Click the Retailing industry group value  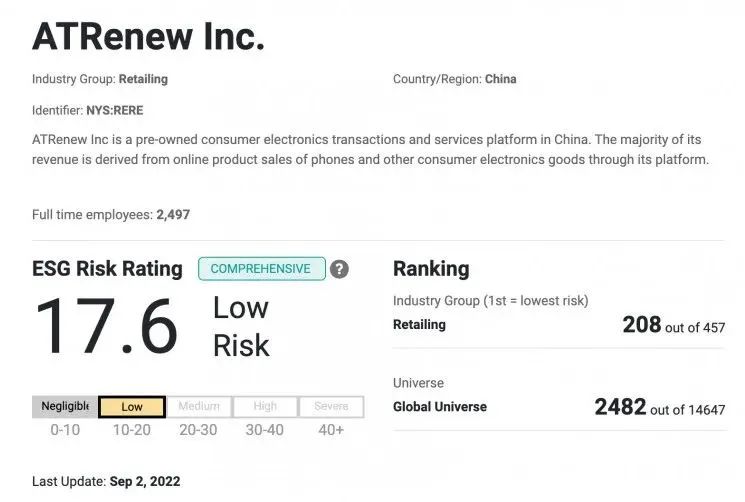143,79
